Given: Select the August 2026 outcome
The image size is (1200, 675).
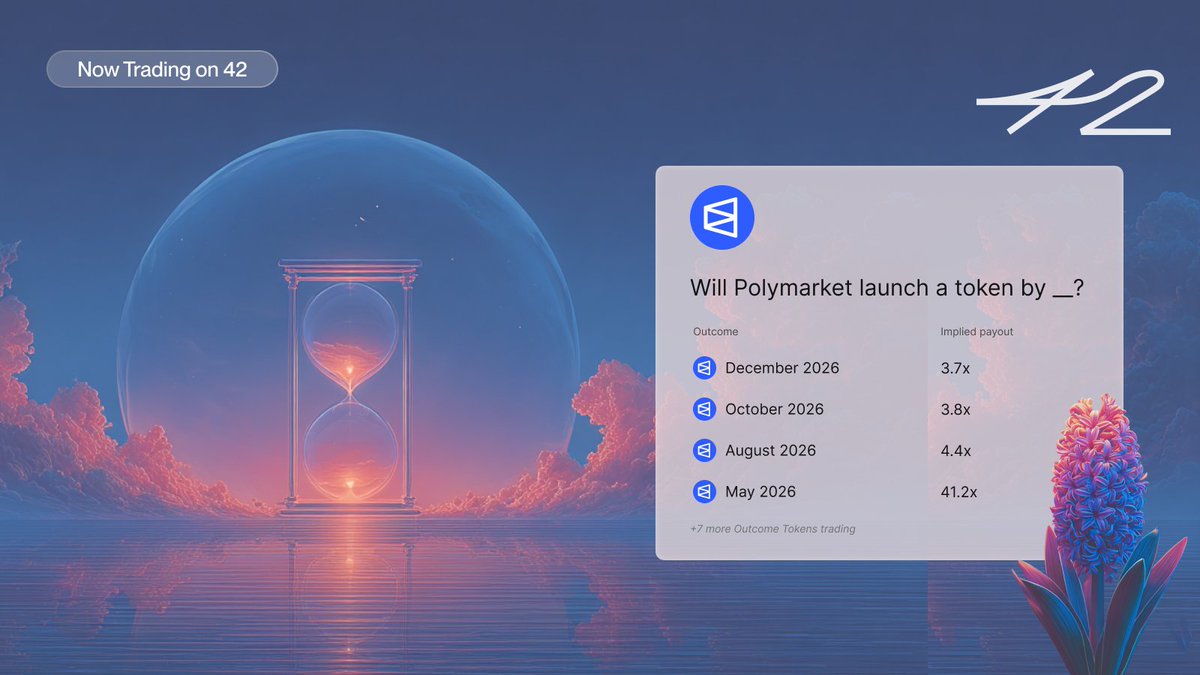Looking at the screenshot, I should pyautogui.click(x=770, y=450).
